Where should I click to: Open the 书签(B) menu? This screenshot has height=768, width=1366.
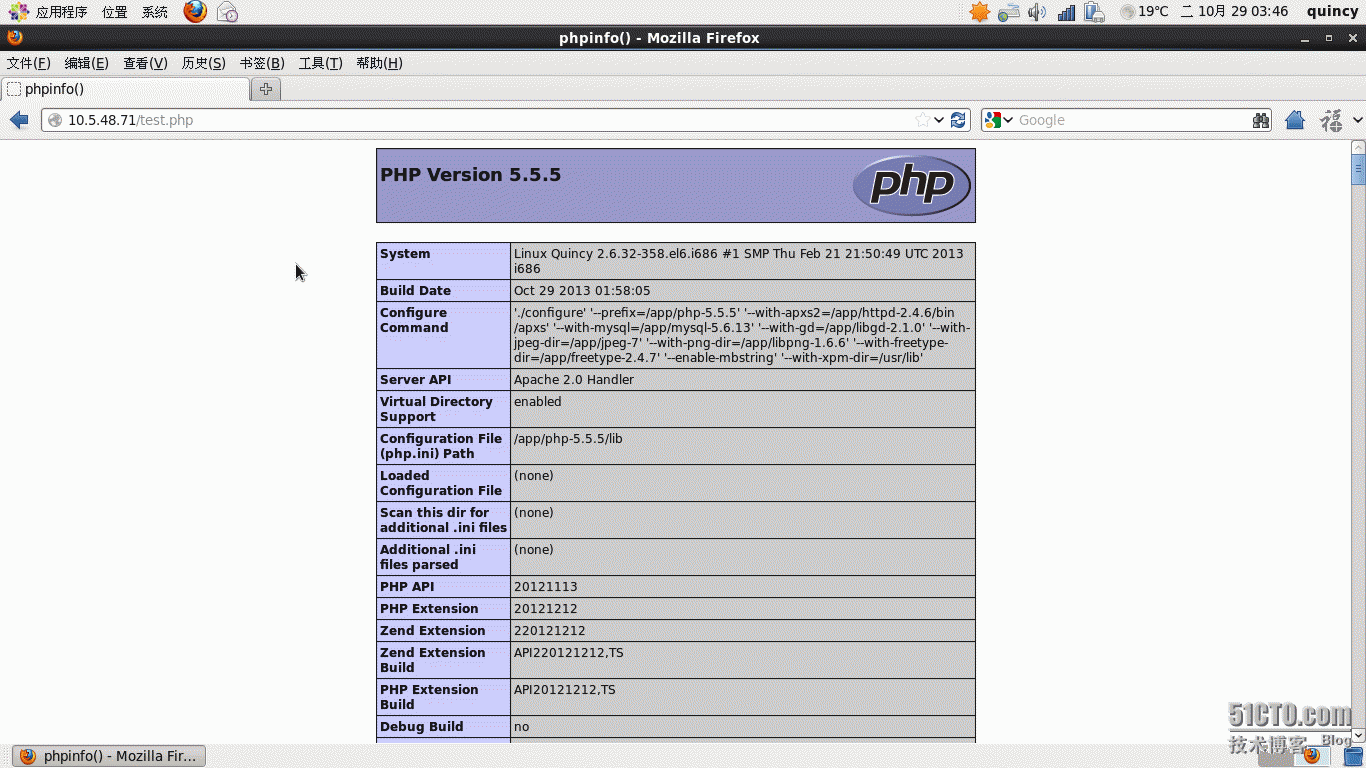tap(262, 63)
